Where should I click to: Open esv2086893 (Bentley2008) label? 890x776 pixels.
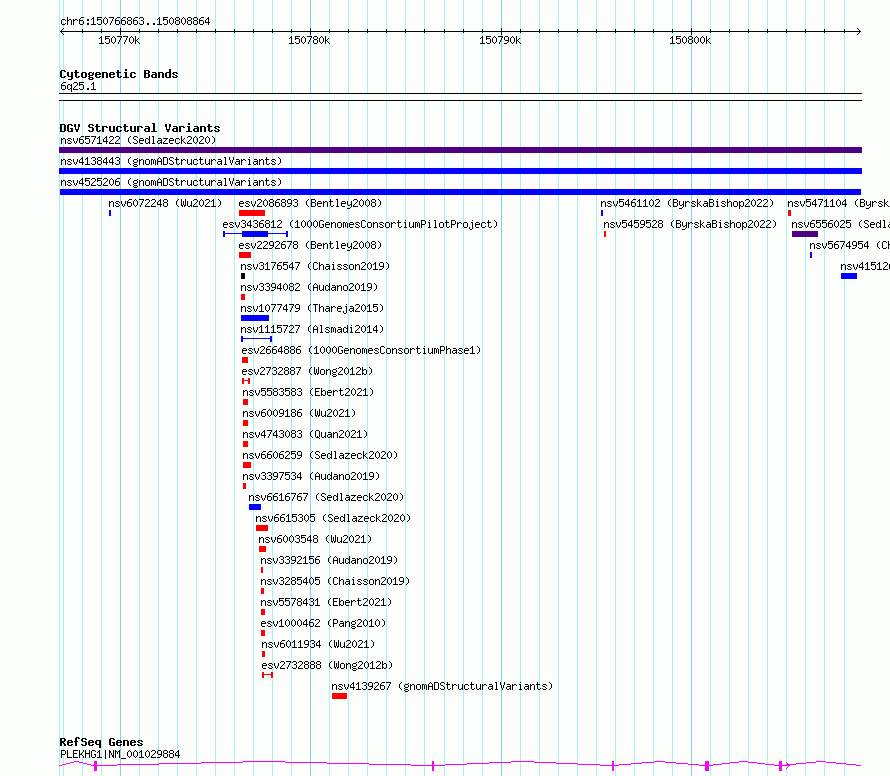coord(310,203)
